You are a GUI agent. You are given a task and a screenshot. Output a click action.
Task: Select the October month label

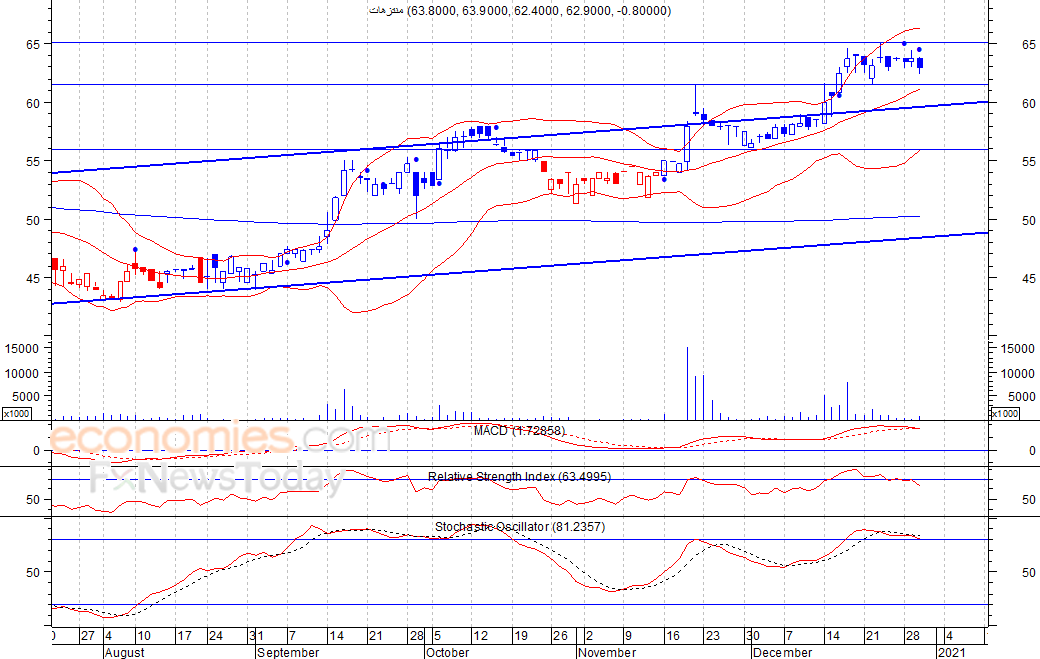(447, 652)
